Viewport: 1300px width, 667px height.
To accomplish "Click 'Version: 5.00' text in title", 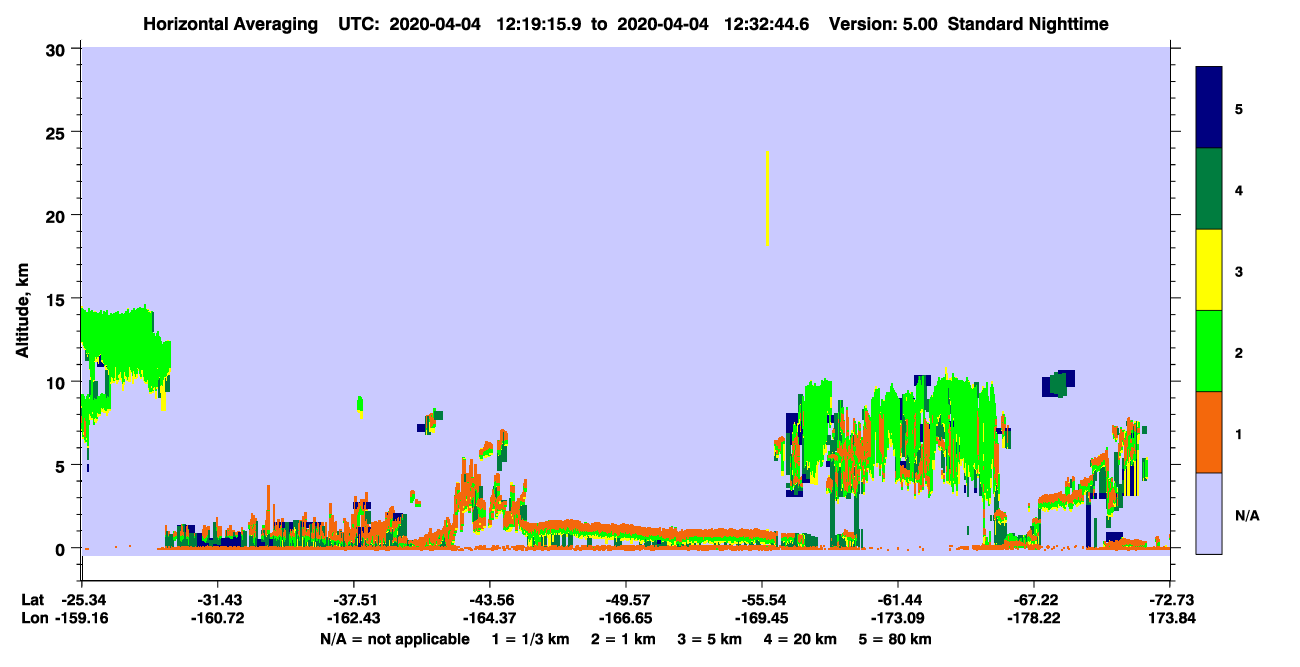I will [883, 23].
